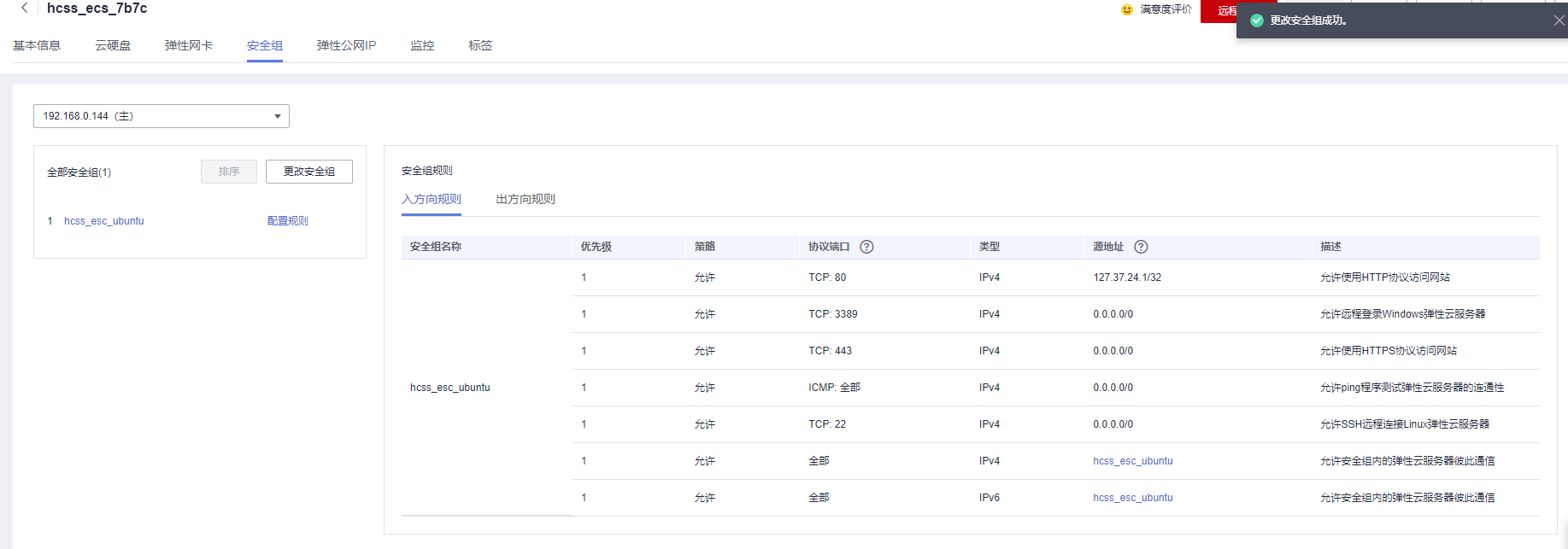This screenshot has width=1568, height=549.
Task: Click the 安全组规则 heading
Action: point(427,171)
